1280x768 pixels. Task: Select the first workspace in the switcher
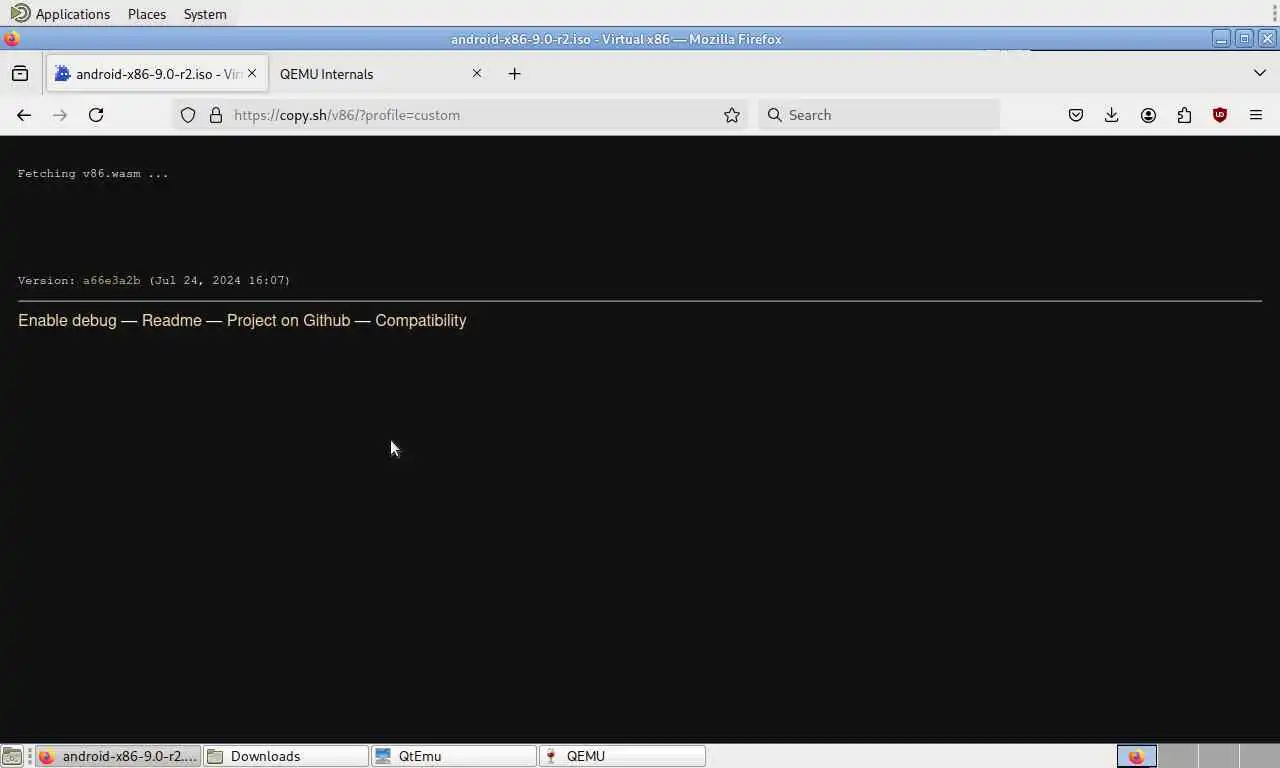click(1137, 756)
